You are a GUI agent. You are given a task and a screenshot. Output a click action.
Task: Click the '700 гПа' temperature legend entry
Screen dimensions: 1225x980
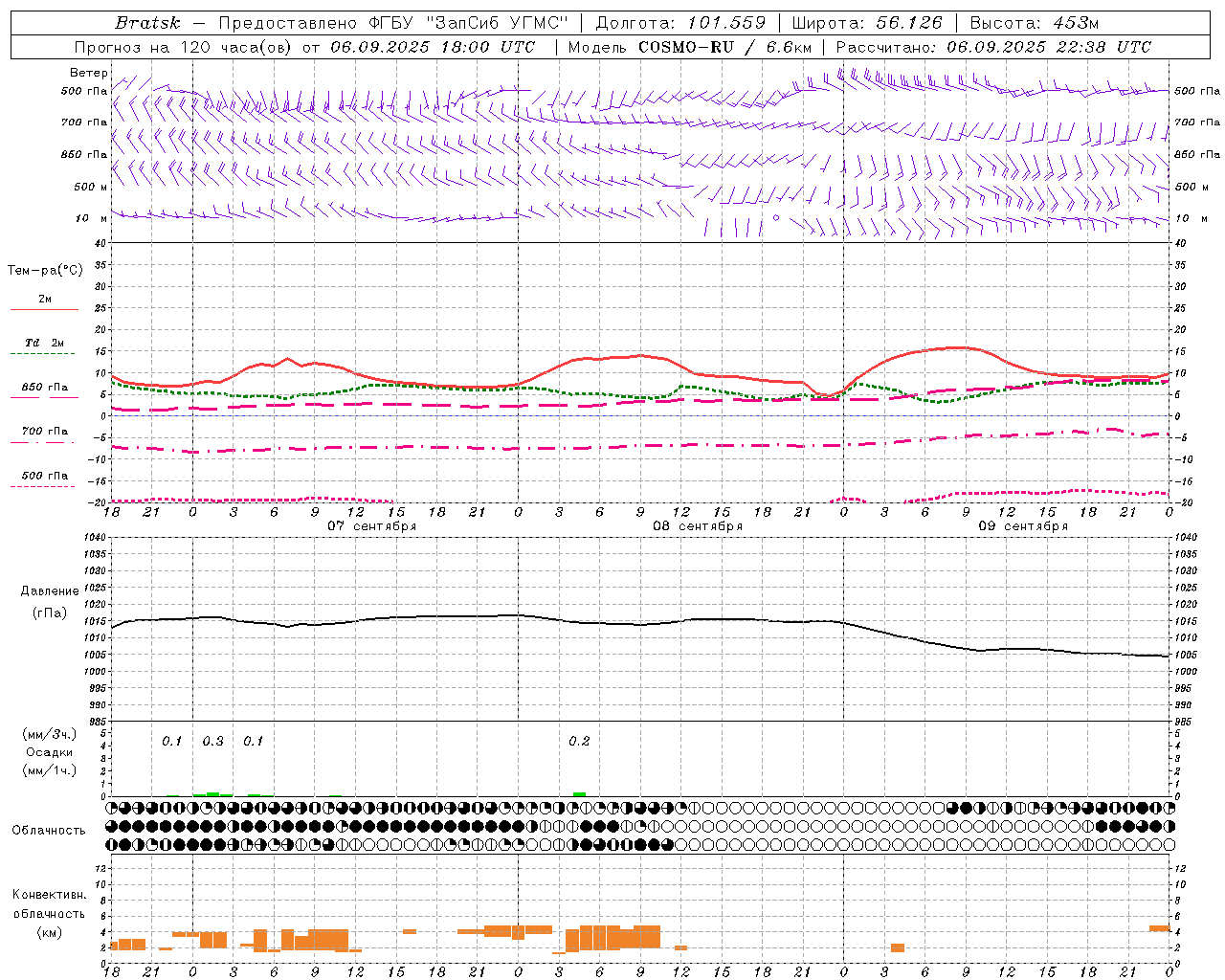45,432
